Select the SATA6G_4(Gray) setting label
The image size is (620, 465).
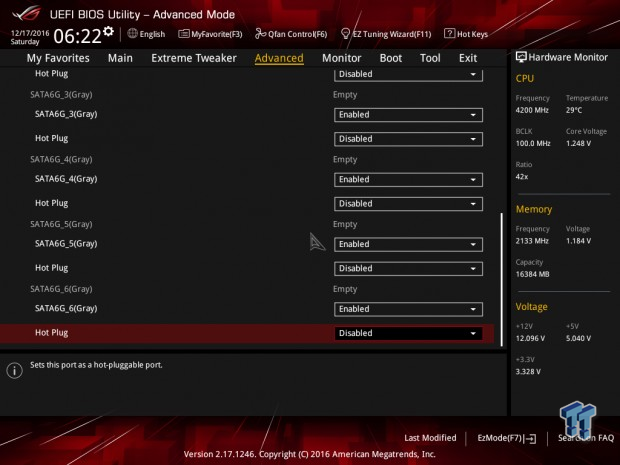click(x=66, y=179)
